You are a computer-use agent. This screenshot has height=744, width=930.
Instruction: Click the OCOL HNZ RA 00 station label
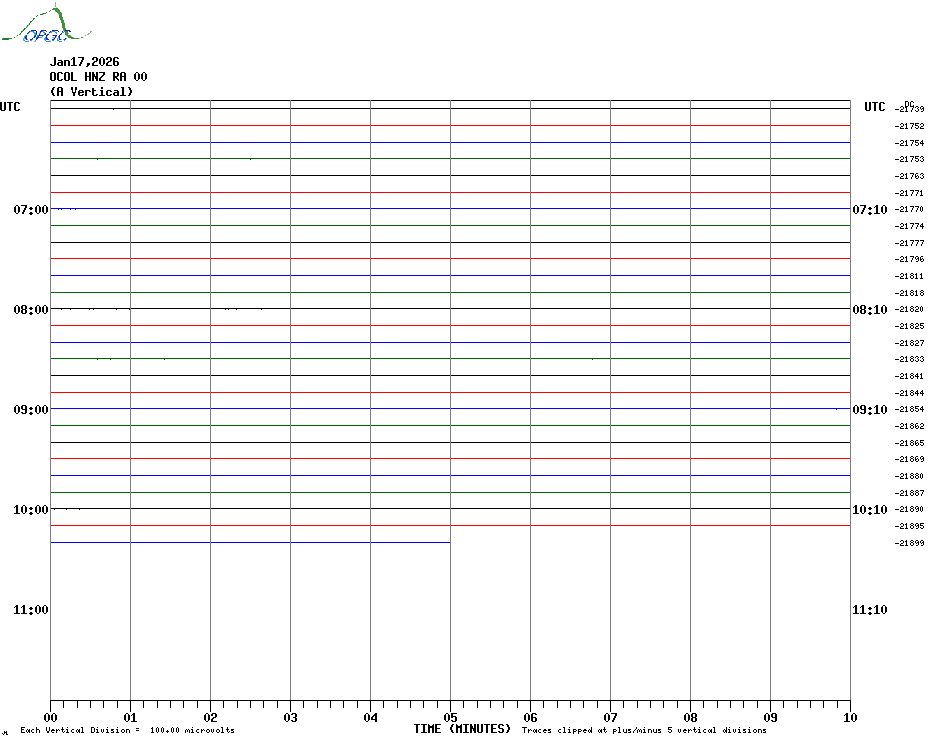98,77
